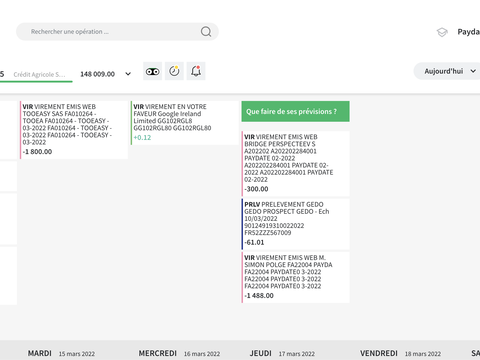Open the TOOEASY SAS virement card
The width and height of the screenshot is (480, 360).
[74, 130]
